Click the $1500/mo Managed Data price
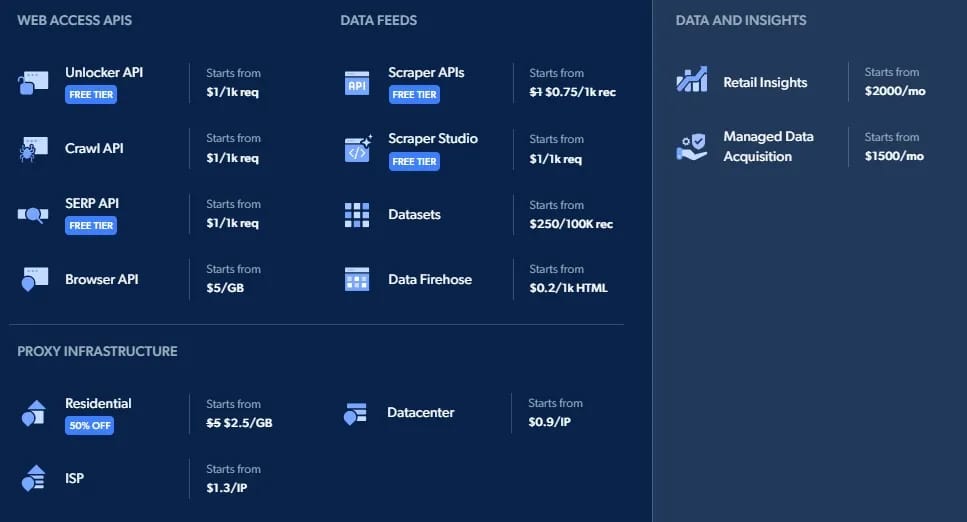Viewport: 967px width, 522px height. 894,155
